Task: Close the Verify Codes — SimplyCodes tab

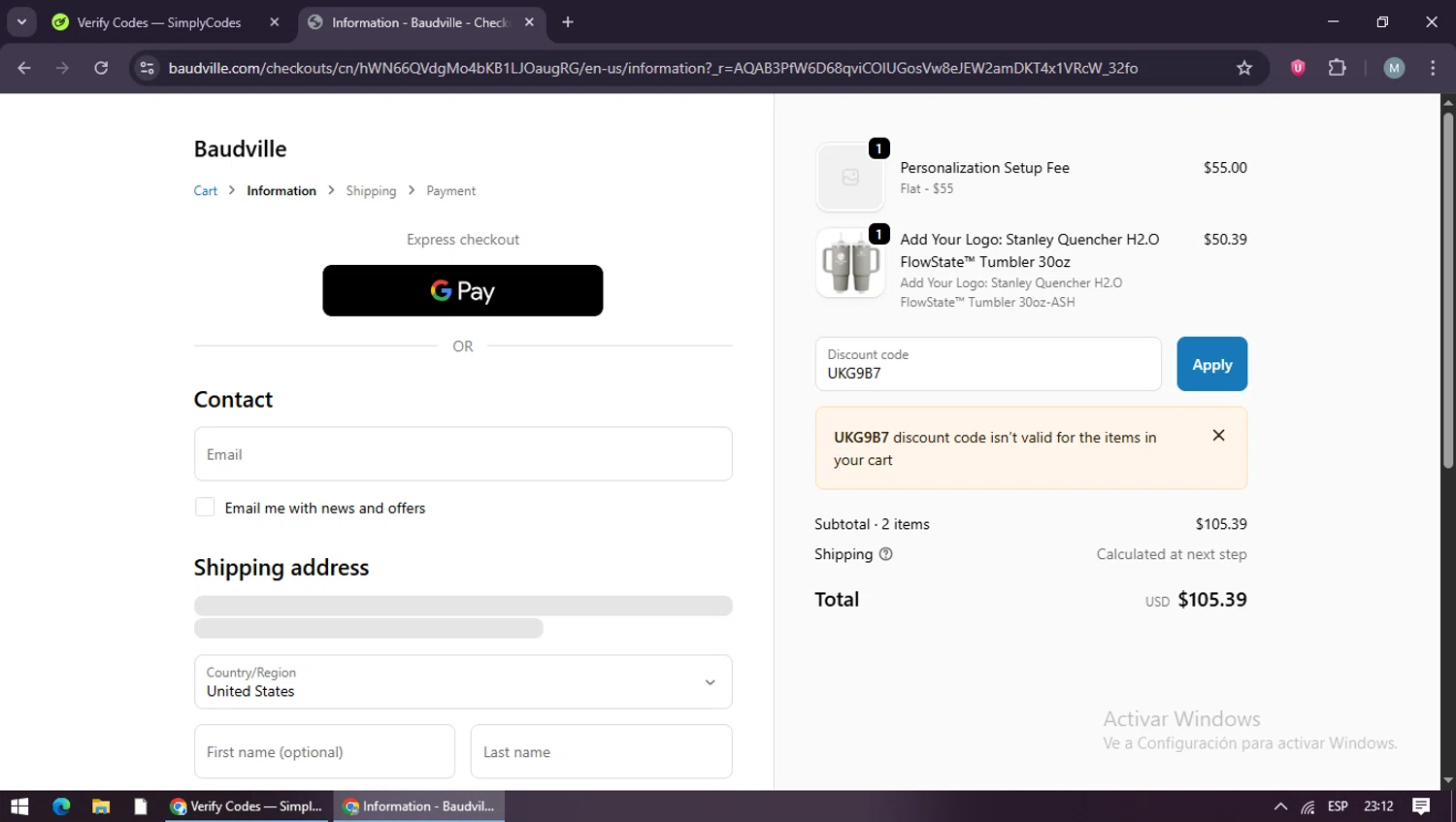Action: point(275,22)
